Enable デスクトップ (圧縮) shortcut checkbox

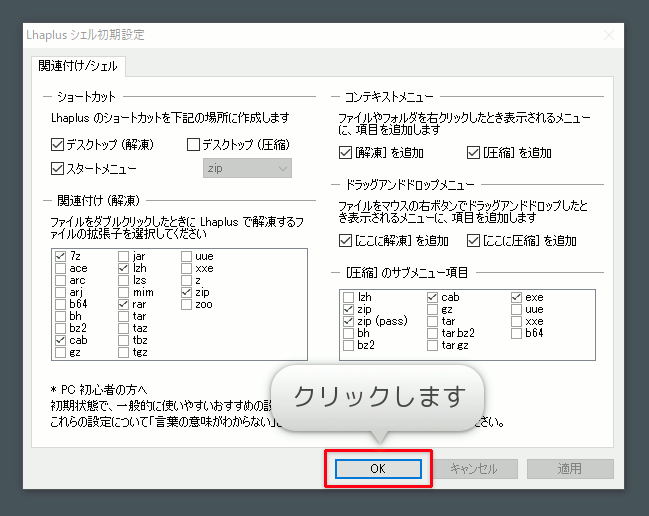coord(193,145)
